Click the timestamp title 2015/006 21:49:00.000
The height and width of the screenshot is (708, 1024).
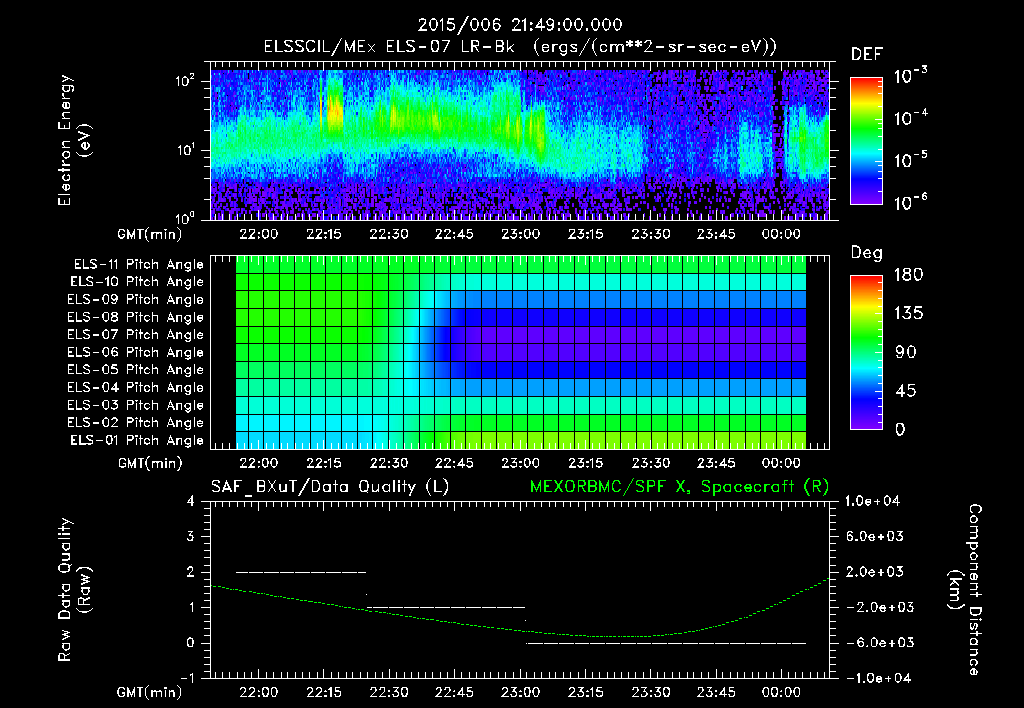click(x=520, y=25)
